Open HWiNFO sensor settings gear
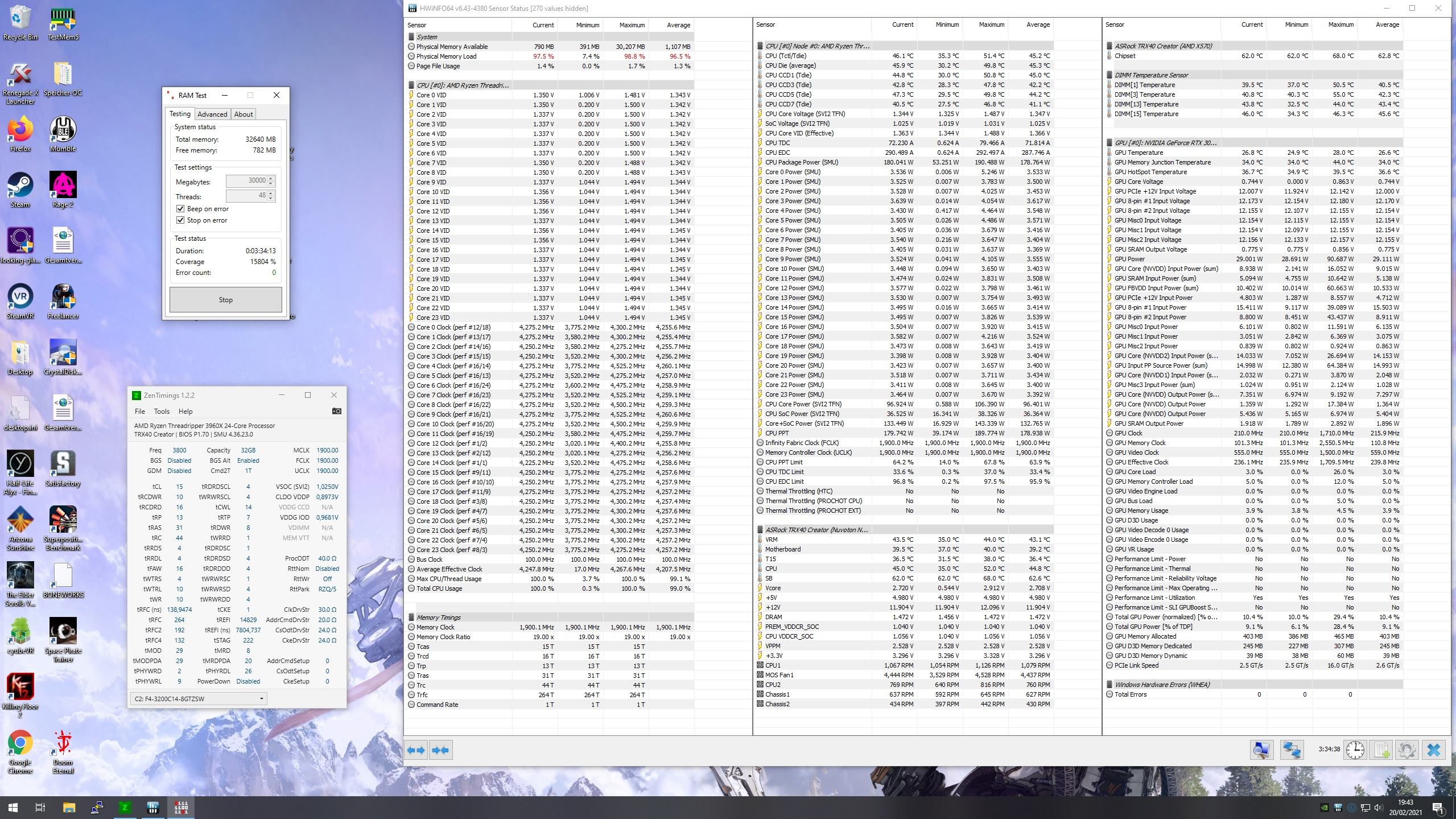Viewport: 1456px width, 819px height. point(1406,750)
